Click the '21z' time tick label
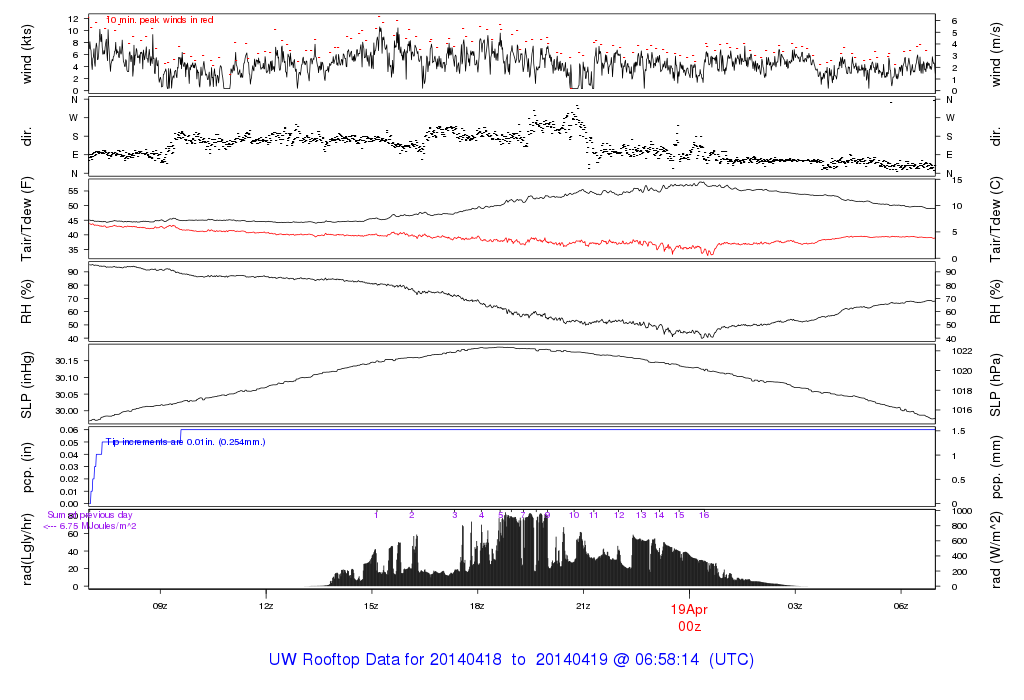This screenshot has width=1024, height=700. click(x=583, y=606)
